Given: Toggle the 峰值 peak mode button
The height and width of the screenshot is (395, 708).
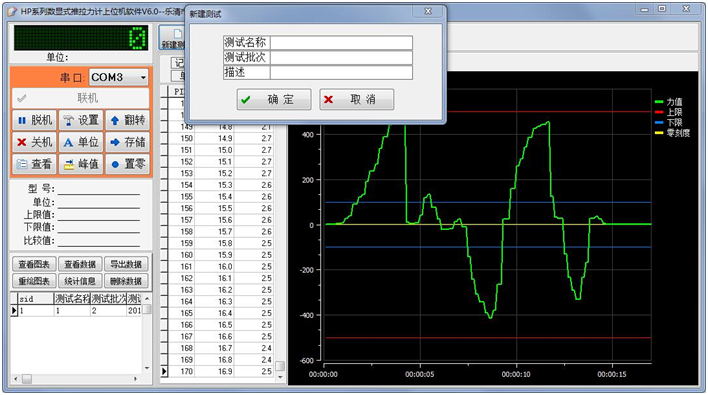Looking at the screenshot, I should (x=81, y=164).
